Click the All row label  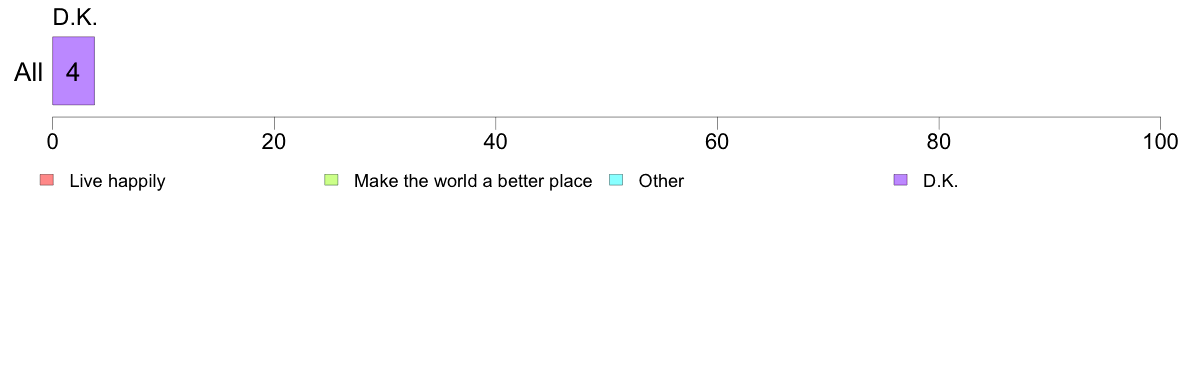[x=29, y=73]
